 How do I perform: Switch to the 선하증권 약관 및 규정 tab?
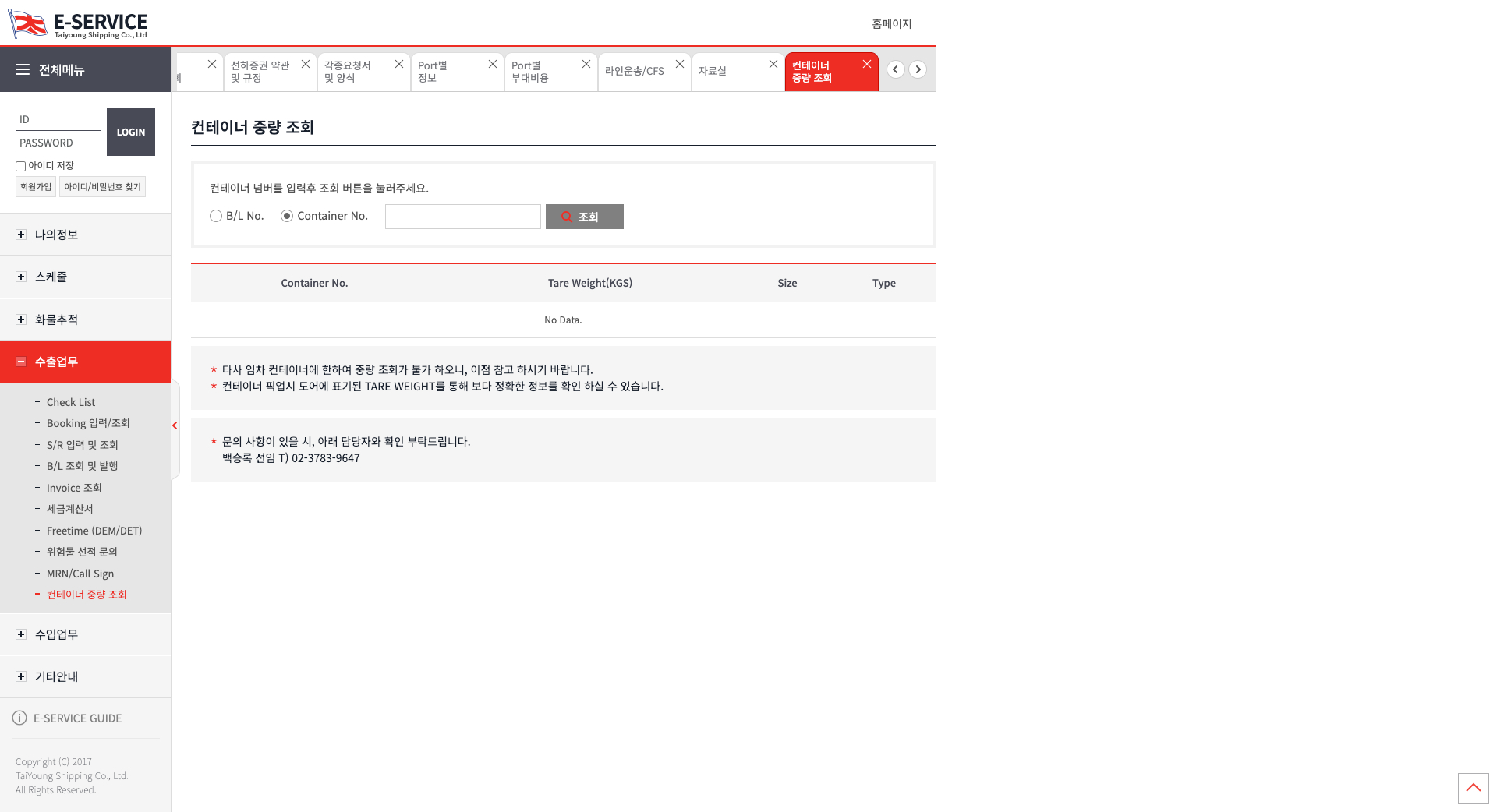pos(260,72)
